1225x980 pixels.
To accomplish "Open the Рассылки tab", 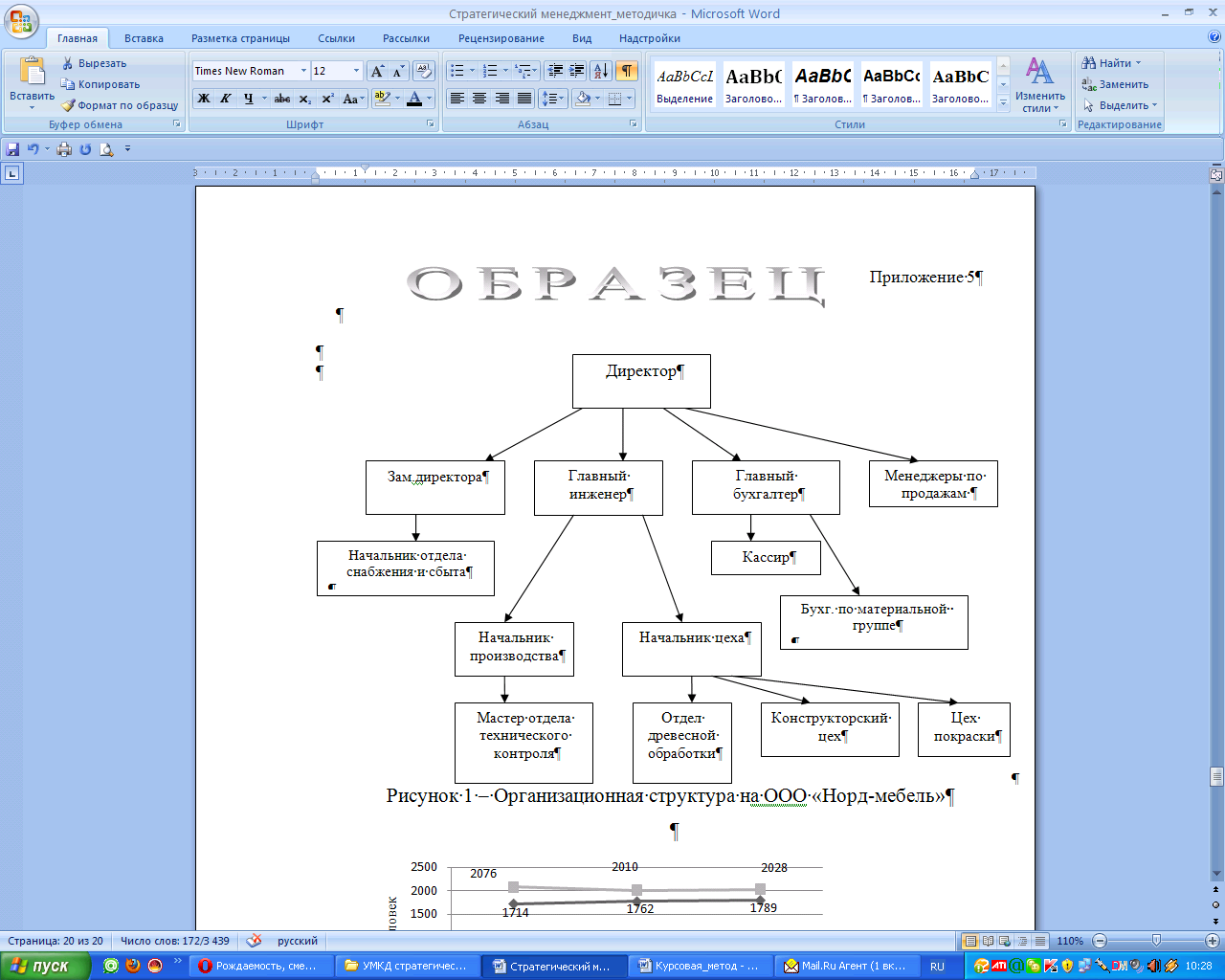I will coord(406,38).
